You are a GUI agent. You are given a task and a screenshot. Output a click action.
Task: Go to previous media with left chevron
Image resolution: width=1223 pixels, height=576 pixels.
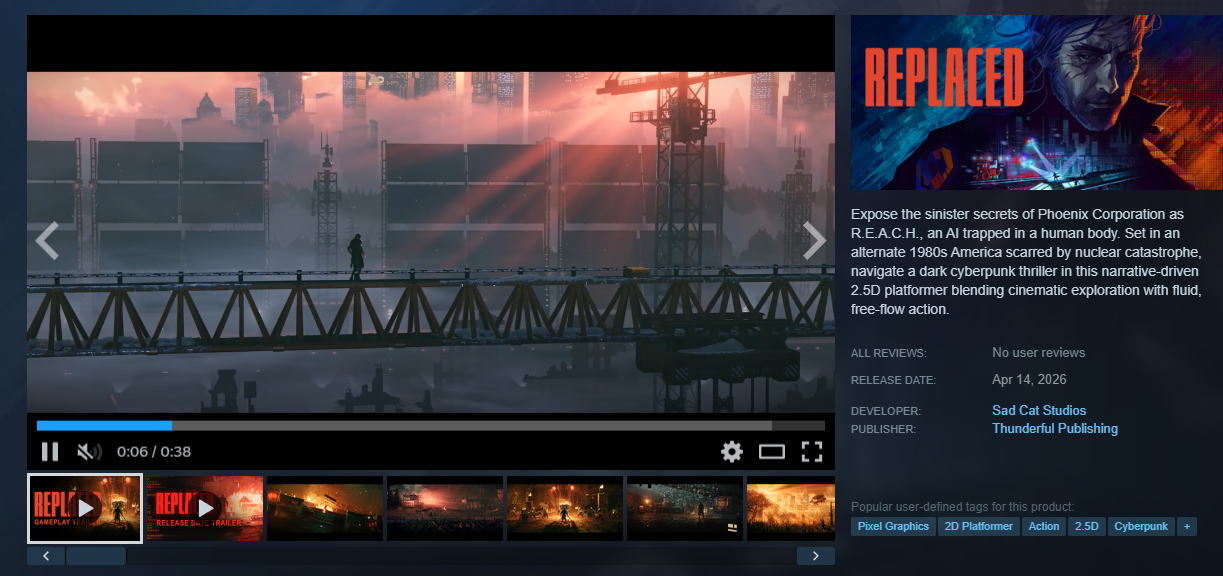47,240
